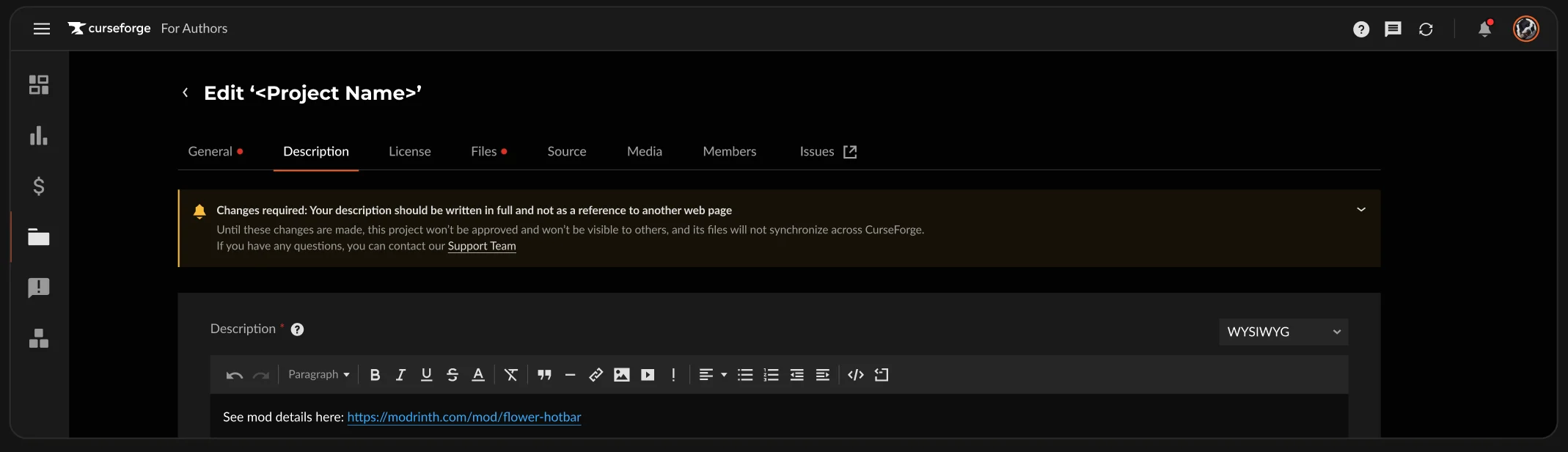Open the analytics bar chart sidebar icon

[39, 136]
